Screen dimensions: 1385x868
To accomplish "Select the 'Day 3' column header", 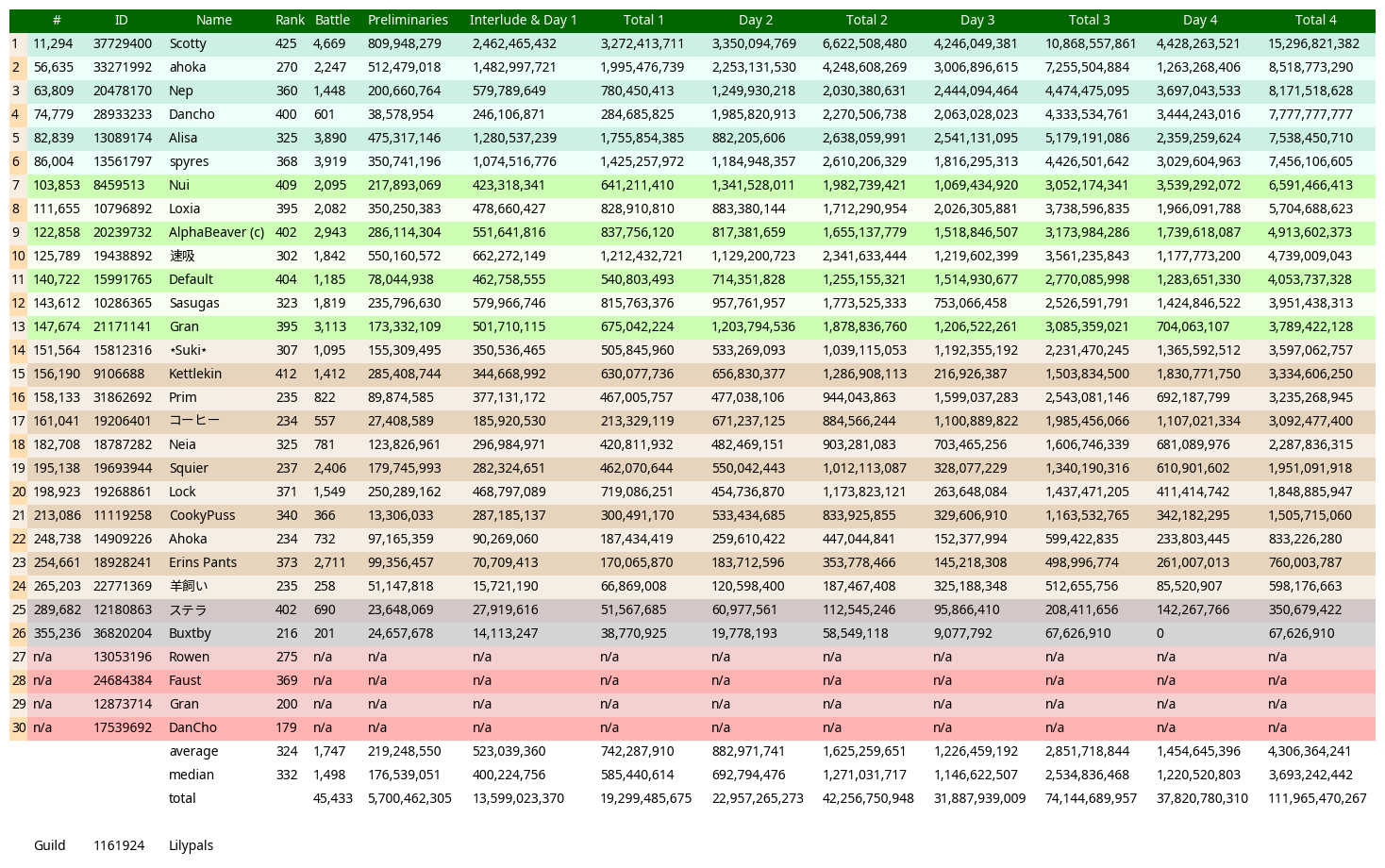I will point(977,20).
